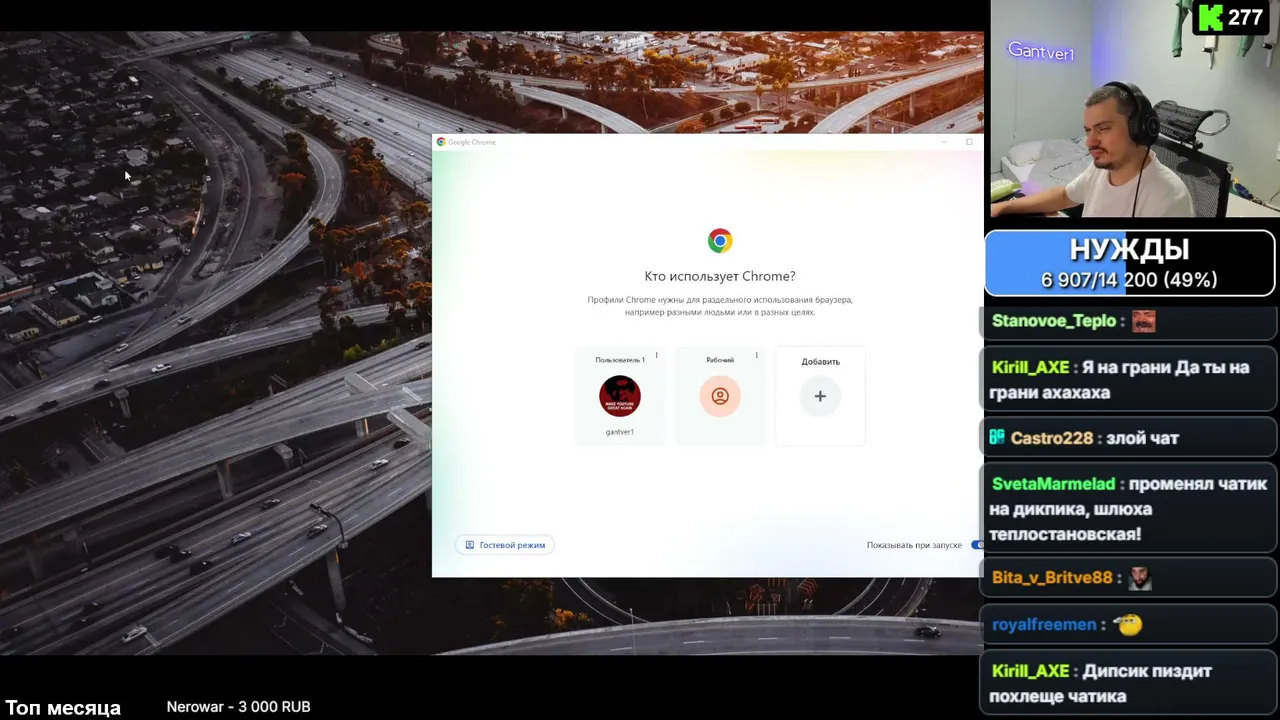Click the username Bita_v_Britve88 in chat
Viewport: 1280px width, 720px height.
tap(1052, 578)
